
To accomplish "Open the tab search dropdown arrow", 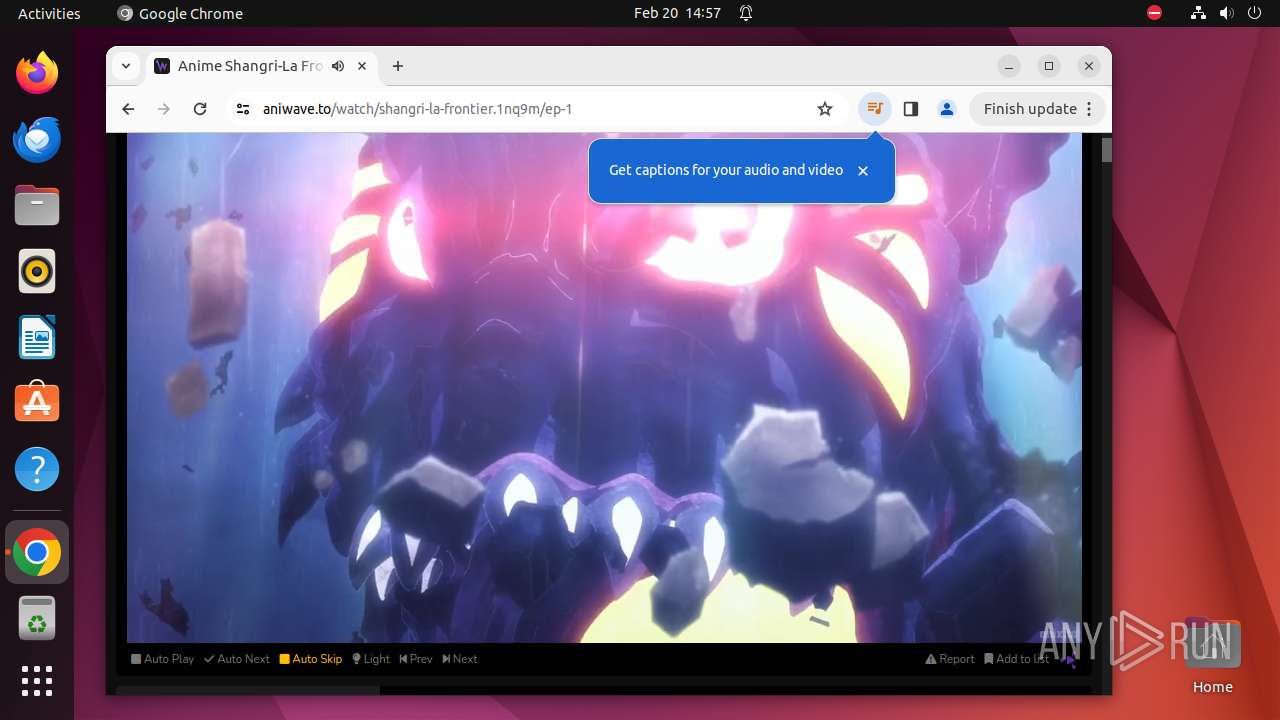I will click(126, 66).
